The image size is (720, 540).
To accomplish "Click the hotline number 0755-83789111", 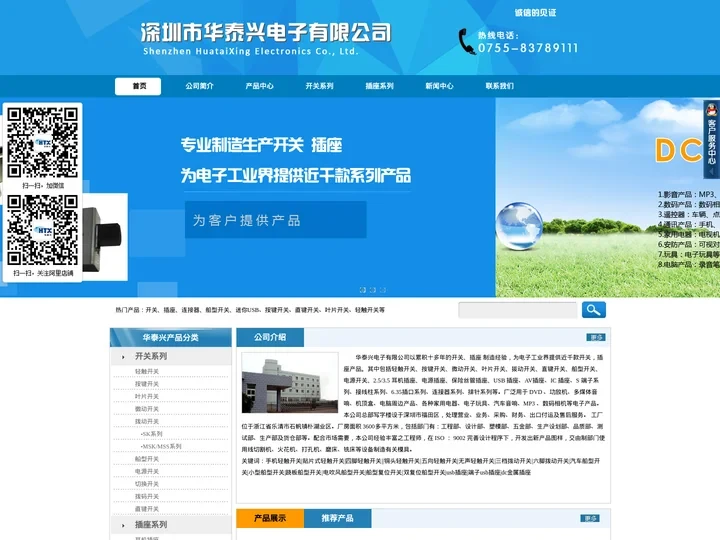I will click(528, 48).
